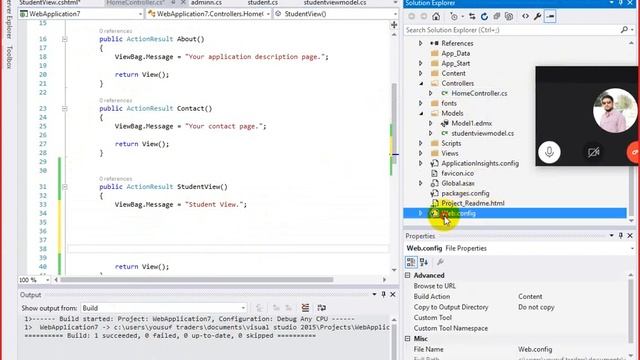This screenshot has height=360, width=640.
Task: Expand the References node
Action: pyautogui.click(x=420, y=43)
